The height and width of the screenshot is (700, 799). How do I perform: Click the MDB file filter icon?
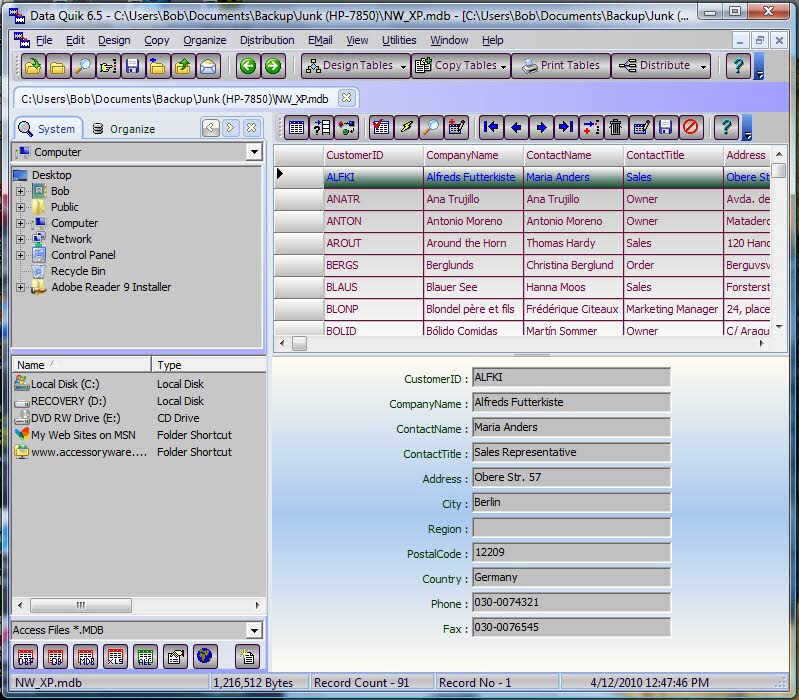pos(86,657)
